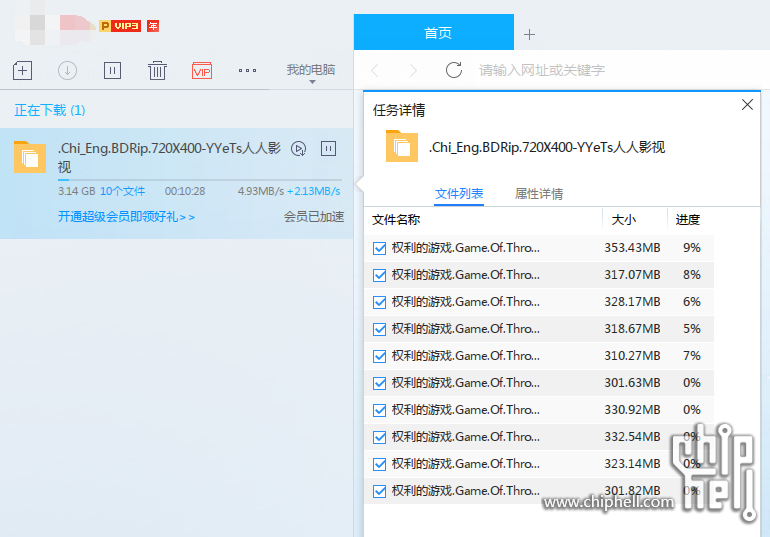Viewport: 770px width, 537px height.
Task: Click the play-while-downloading icon on the task
Action: (x=299, y=148)
